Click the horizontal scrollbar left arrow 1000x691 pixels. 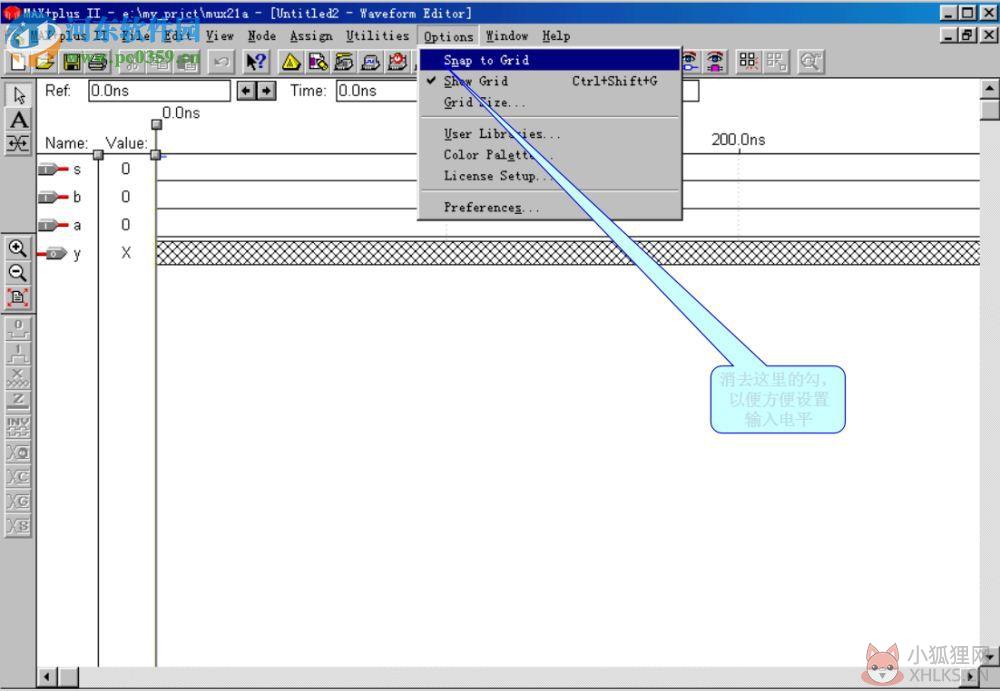(47, 677)
